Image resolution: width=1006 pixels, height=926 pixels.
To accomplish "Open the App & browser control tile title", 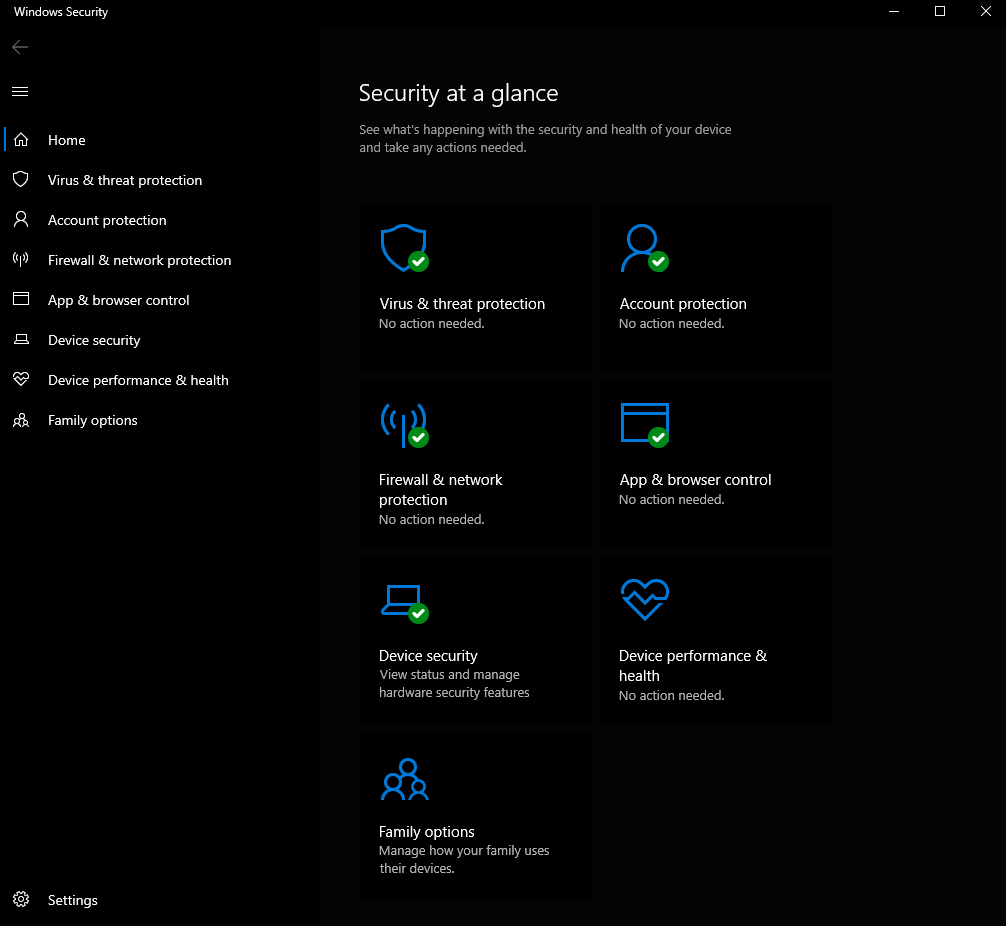I will (x=695, y=480).
